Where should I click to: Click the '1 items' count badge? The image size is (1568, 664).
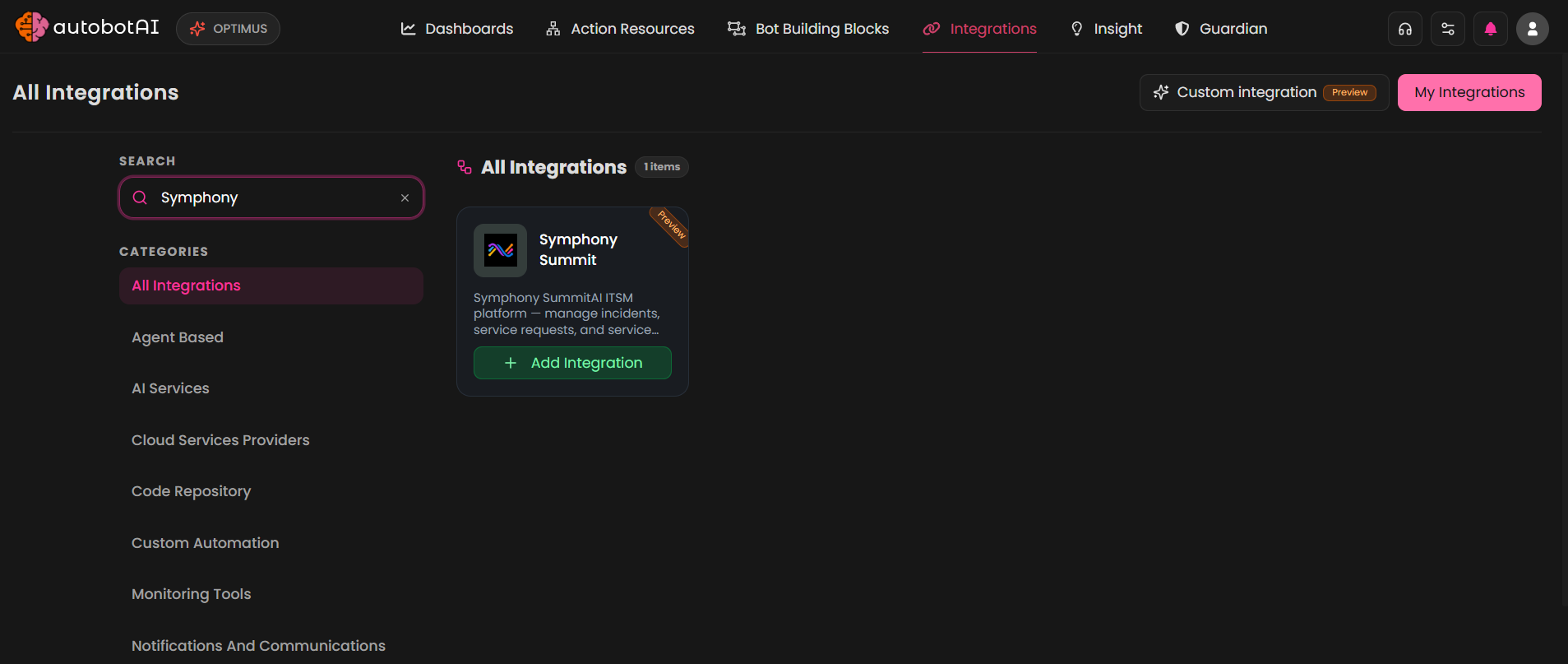tap(662, 167)
